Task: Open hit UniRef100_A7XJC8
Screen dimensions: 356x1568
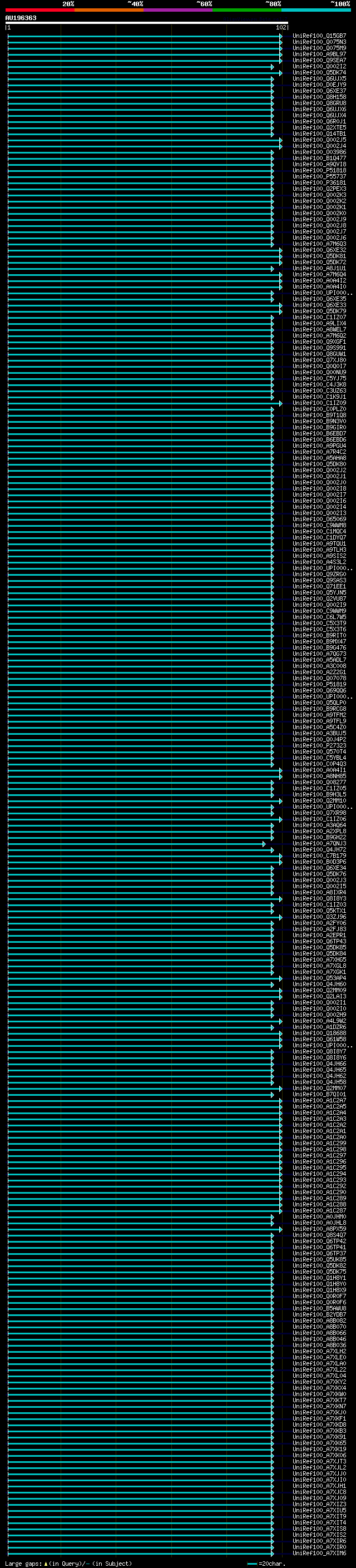Action: pyautogui.click(x=319, y=1492)
